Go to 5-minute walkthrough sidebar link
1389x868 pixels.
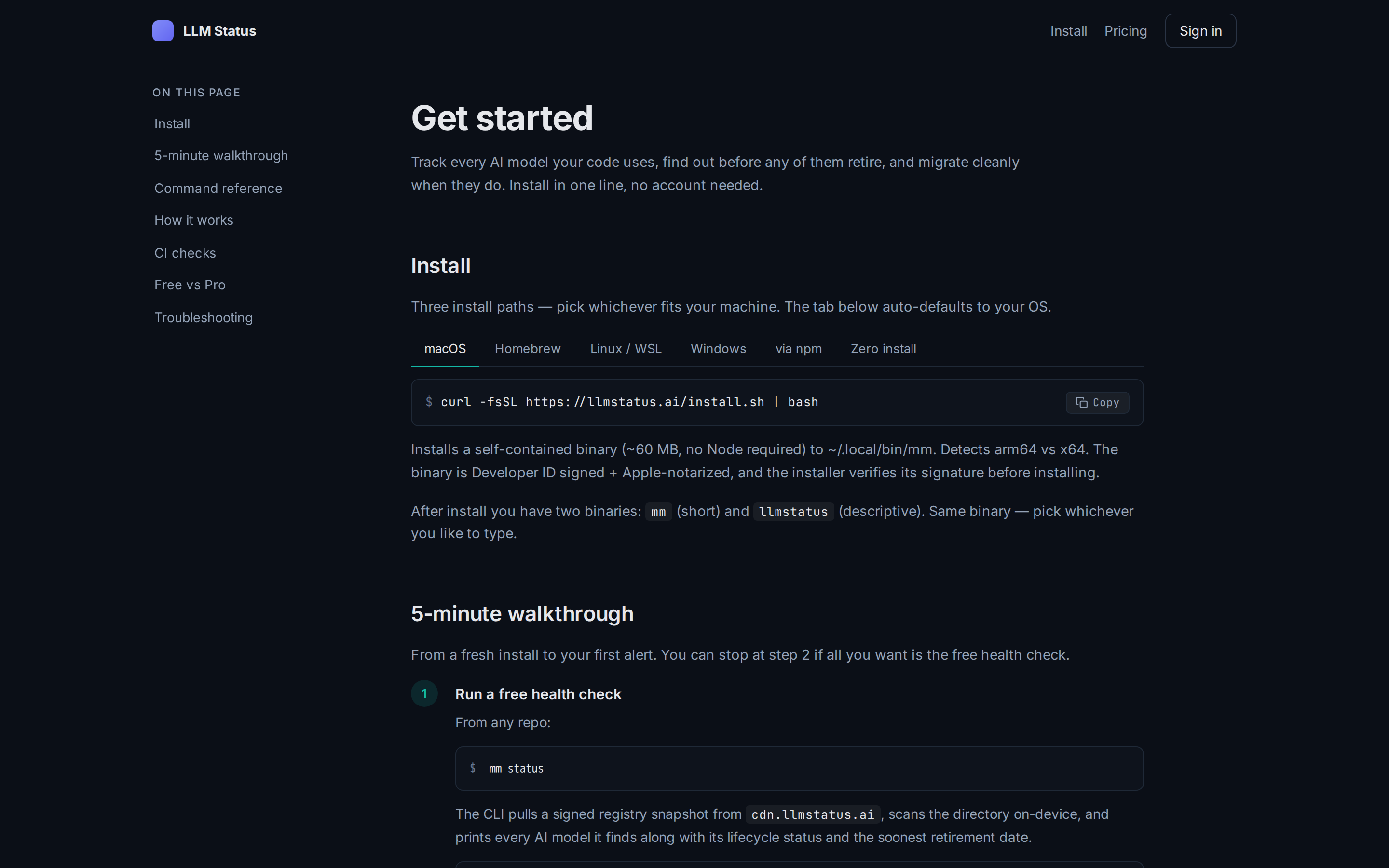221,156
